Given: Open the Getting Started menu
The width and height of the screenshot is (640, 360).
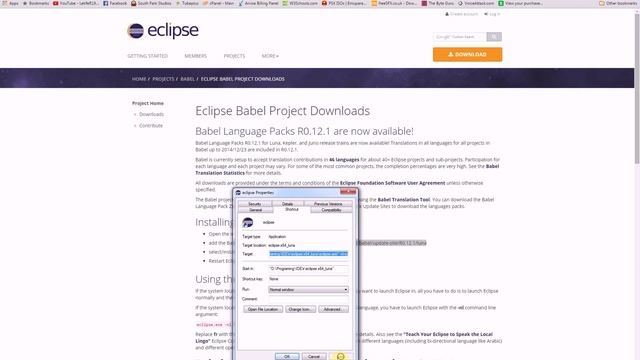Looking at the screenshot, I should 147,56.
